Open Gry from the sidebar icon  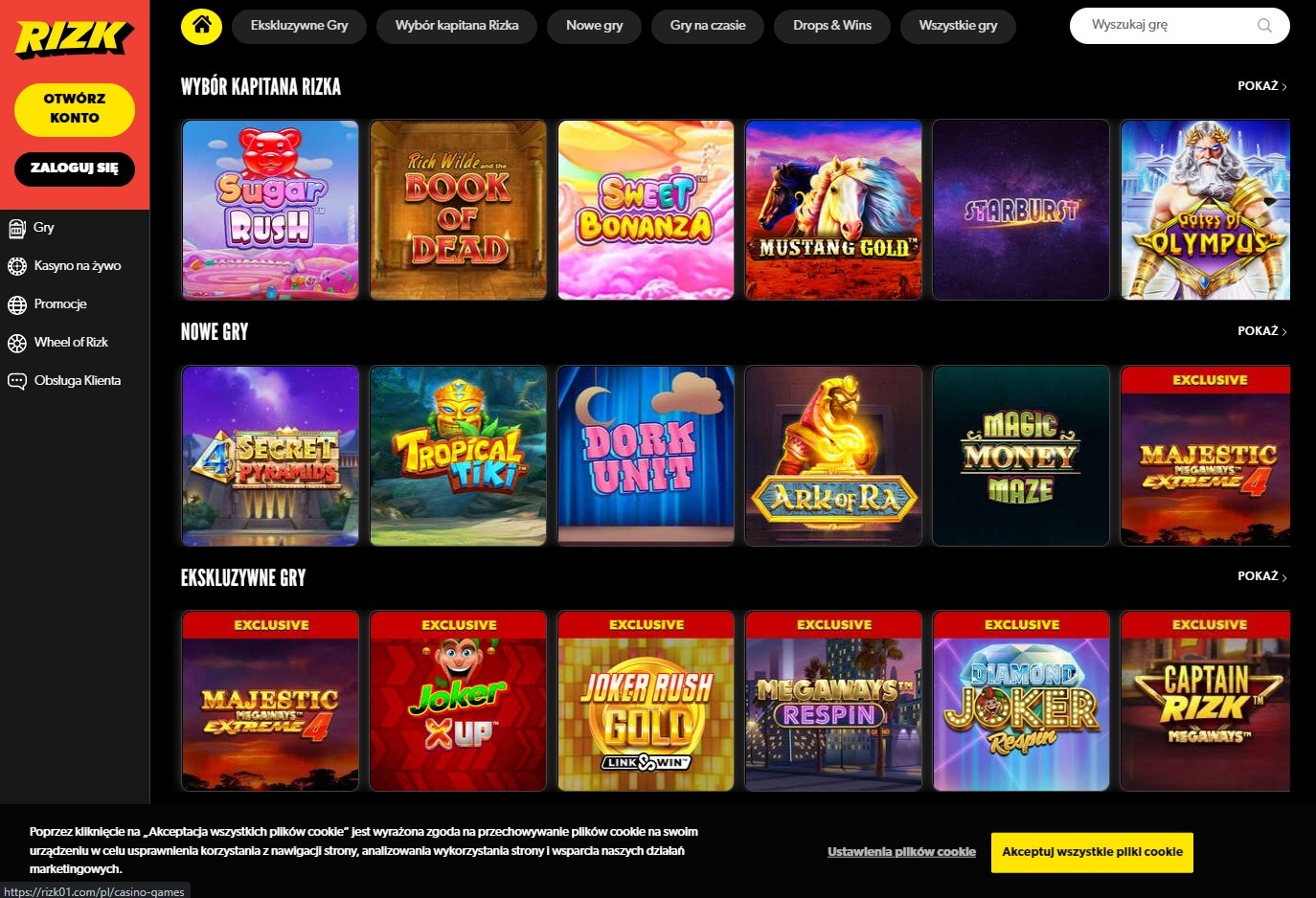pyautogui.click(x=16, y=228)
